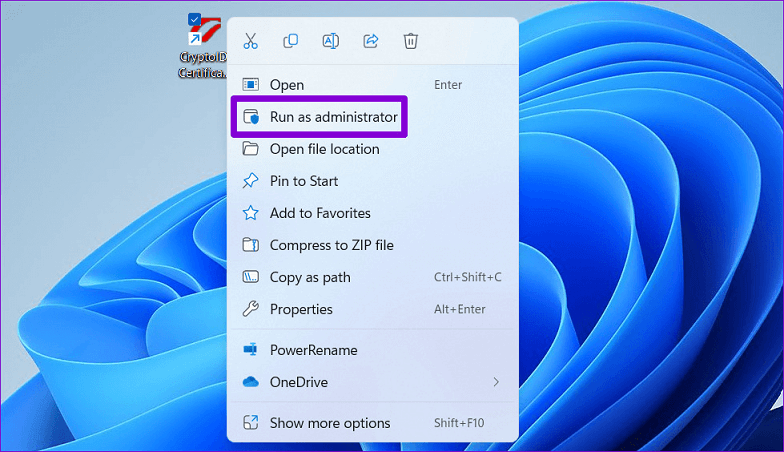Image resolution: width=784 pixels, height=452 pixels.
Task: Toggle the checkbox on the desktop shortcut
Action: (x=194, y=19)
